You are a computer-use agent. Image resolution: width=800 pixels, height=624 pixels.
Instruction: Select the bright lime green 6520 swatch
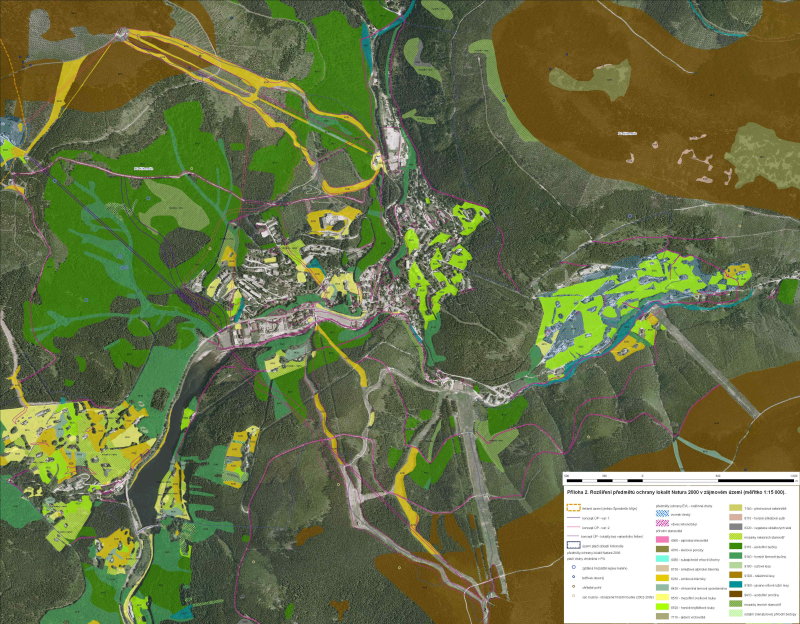click(662, 607)
